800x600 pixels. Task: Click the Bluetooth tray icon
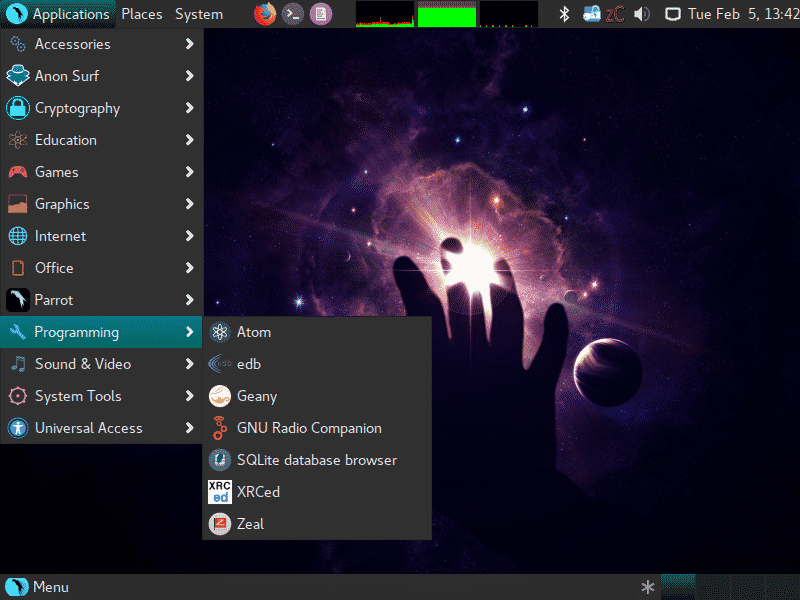[564, 14]
